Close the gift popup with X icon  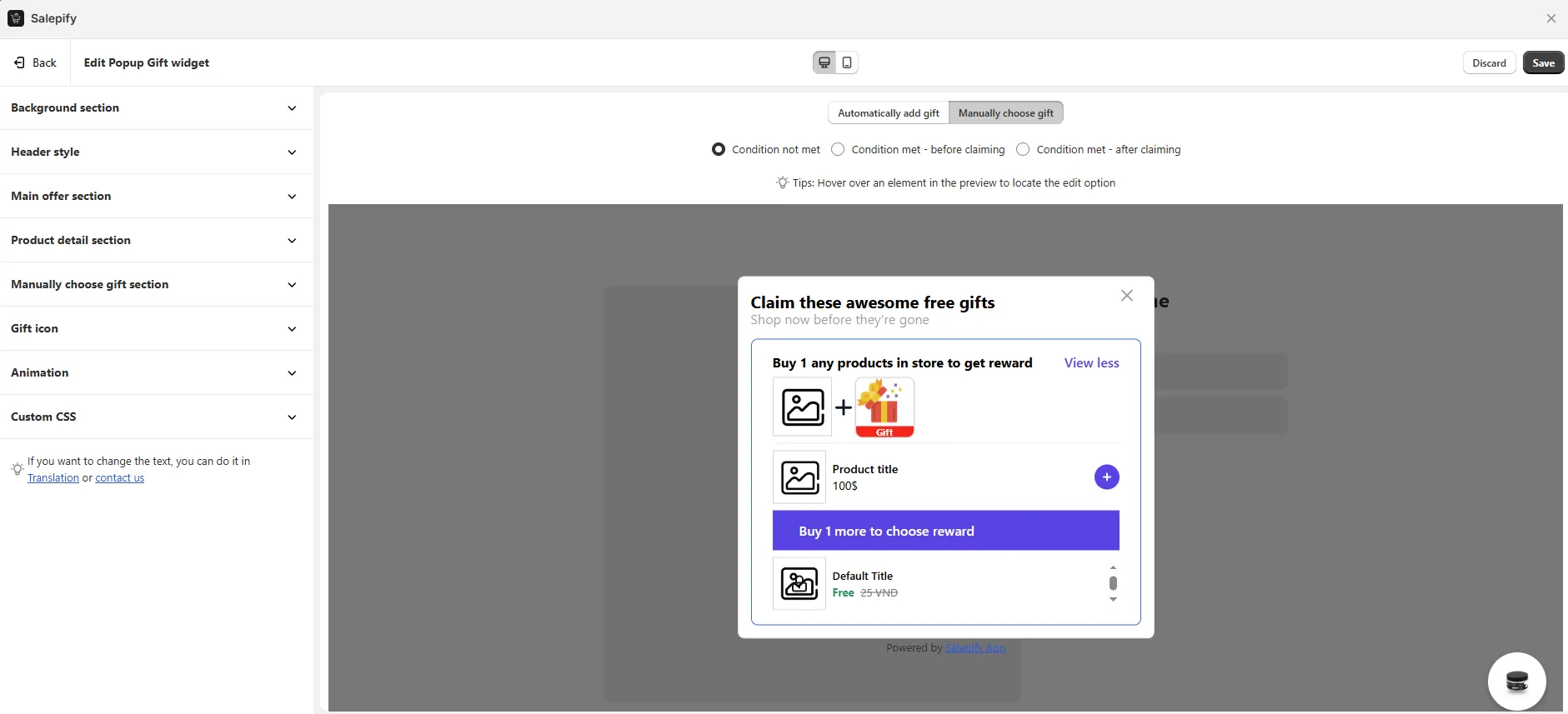point(1127,296)
